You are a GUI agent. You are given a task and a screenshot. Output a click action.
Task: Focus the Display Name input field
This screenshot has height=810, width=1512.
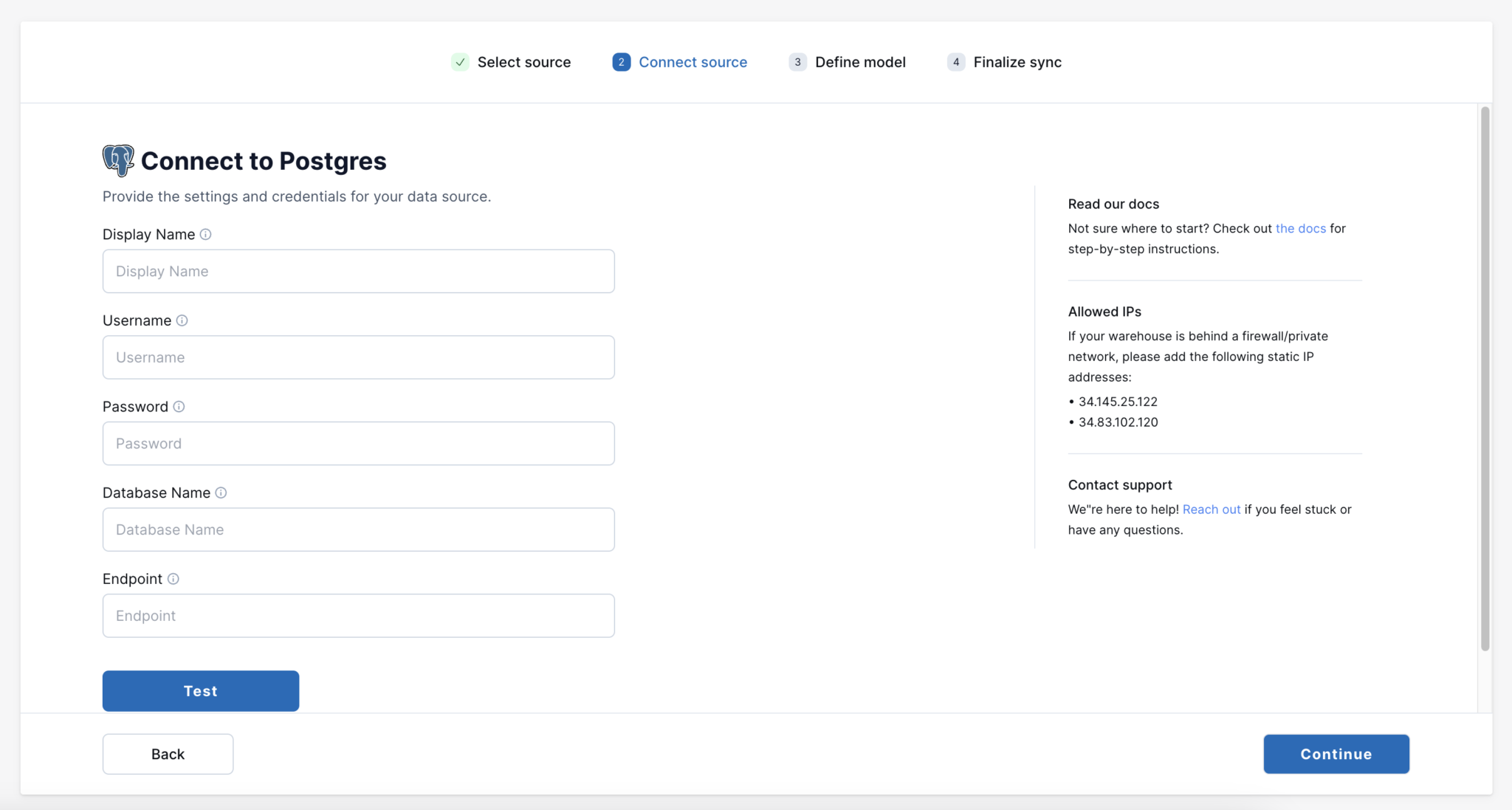[x=358, y=271]
